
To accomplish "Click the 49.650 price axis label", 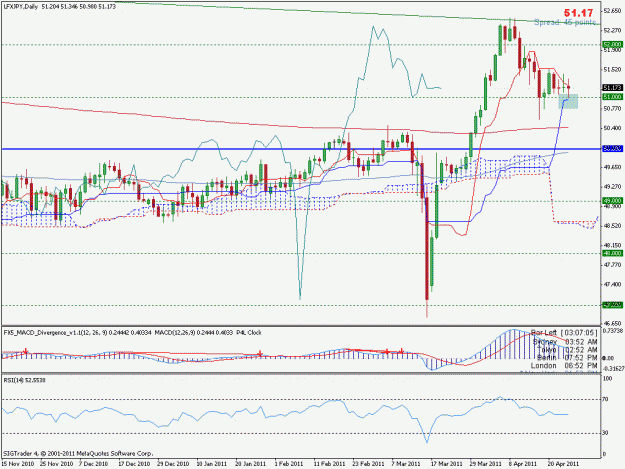I will pyautogui.click(x=613, y=167).
